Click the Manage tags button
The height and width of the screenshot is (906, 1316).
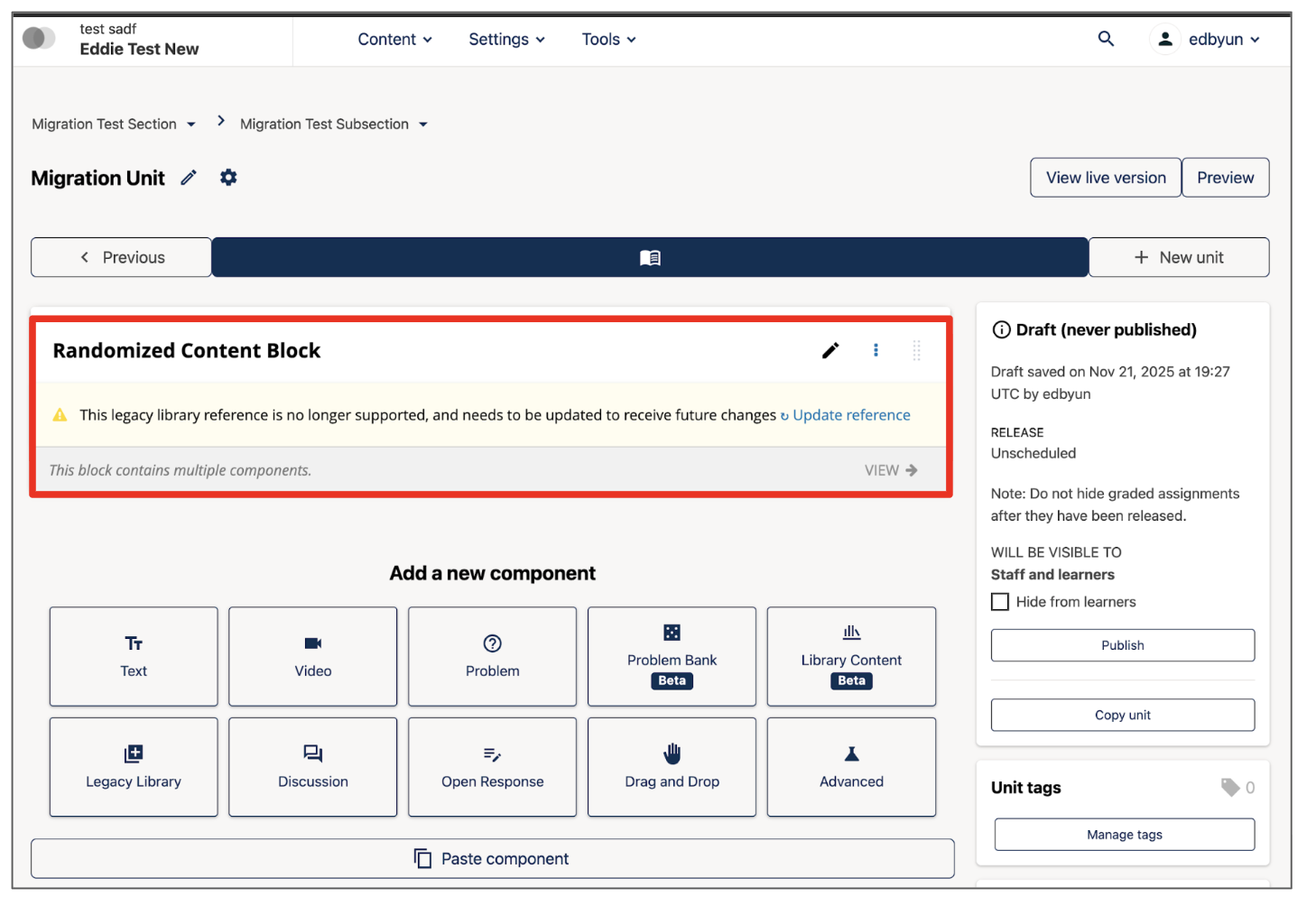point(1124,835)
